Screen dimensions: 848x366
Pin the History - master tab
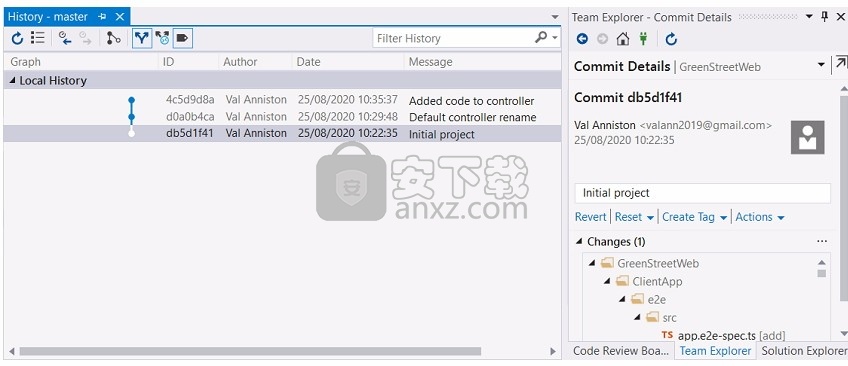(102, 17)
